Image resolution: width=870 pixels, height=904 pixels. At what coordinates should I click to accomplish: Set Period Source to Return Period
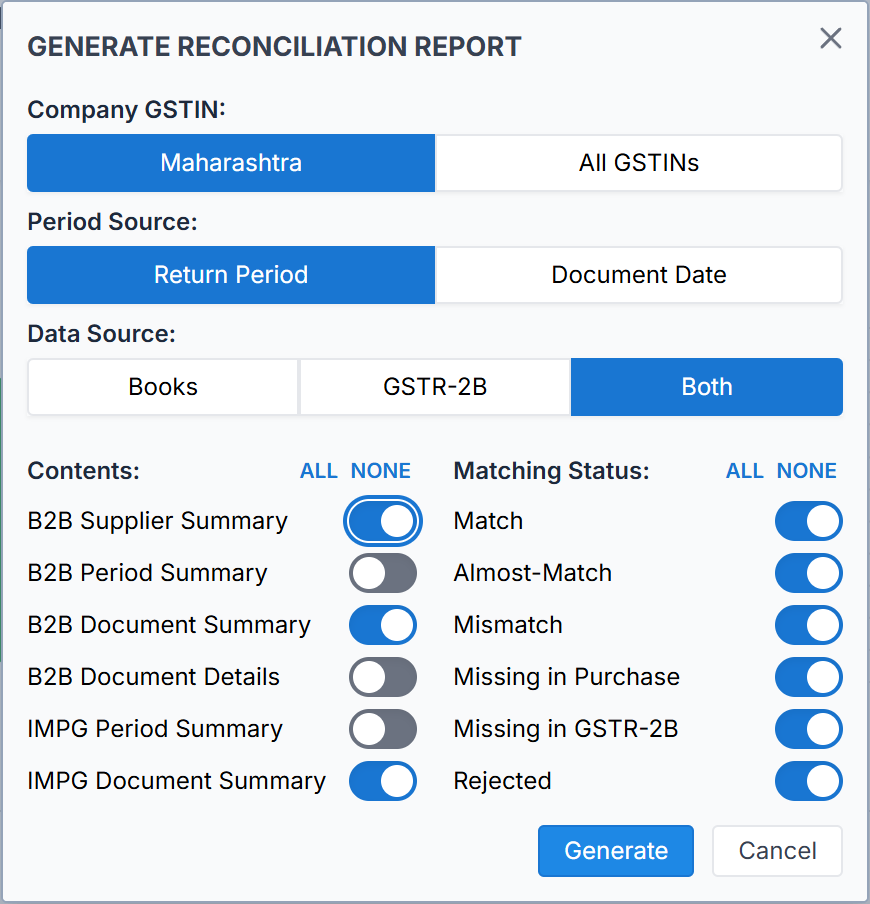click(x=231, y=275)
